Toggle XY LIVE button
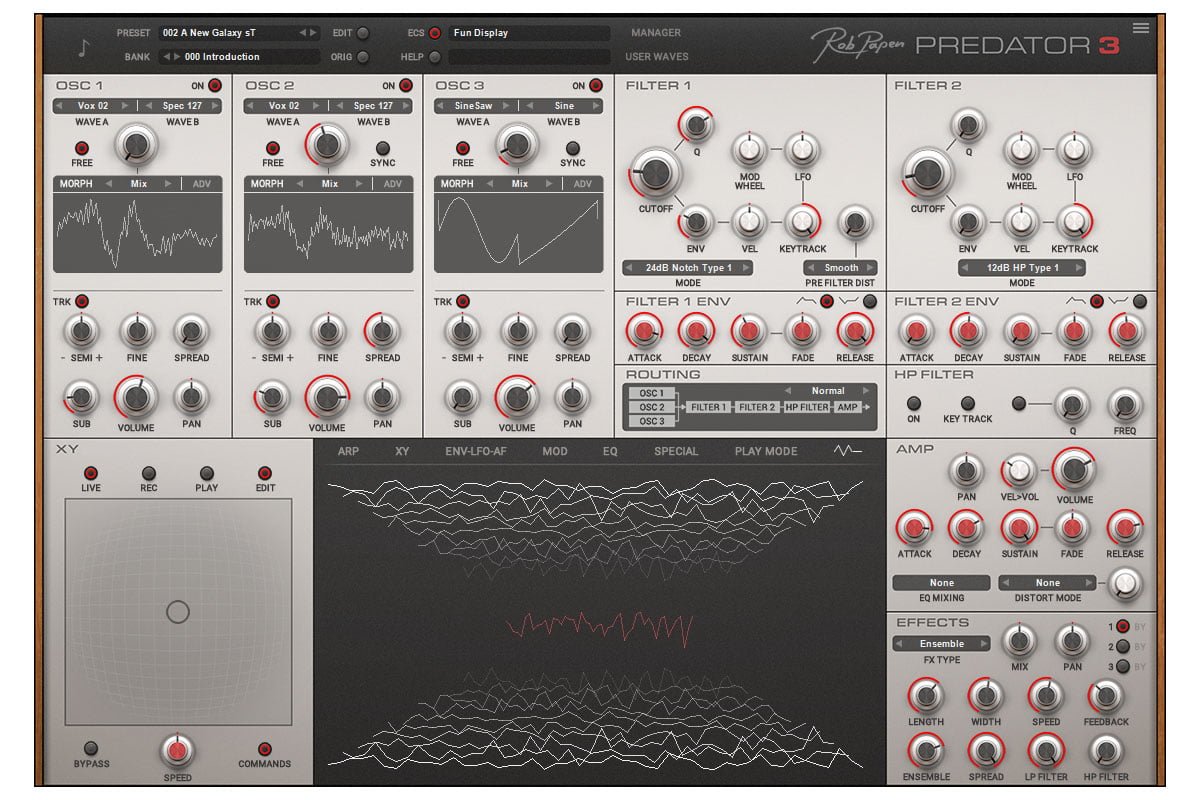1200x800 pixels. 91,473
